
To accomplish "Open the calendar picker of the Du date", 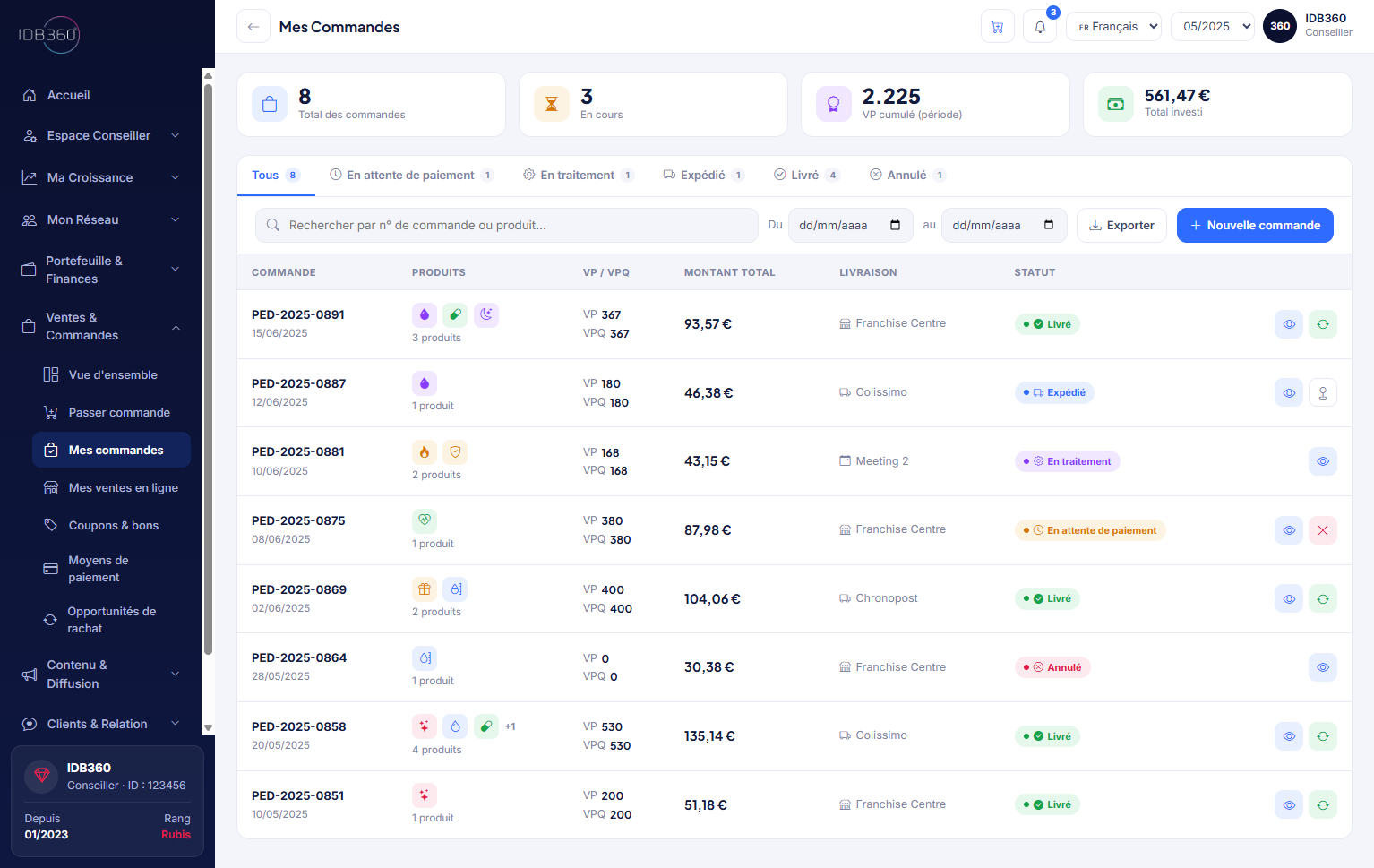I will 895,225.
